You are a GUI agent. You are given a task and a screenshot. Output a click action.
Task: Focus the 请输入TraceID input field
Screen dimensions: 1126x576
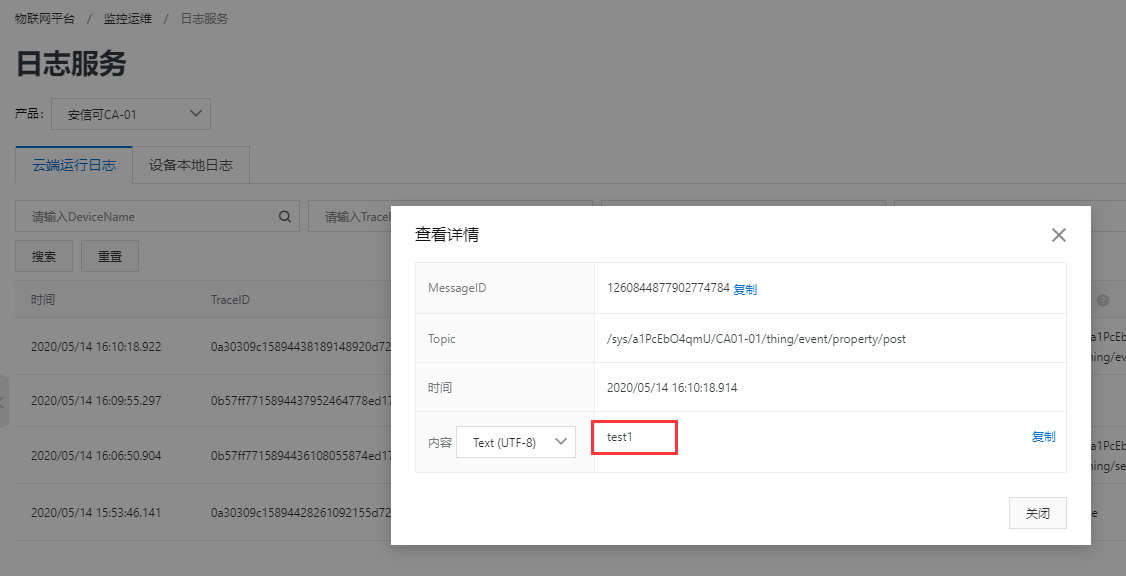(350, 216)
